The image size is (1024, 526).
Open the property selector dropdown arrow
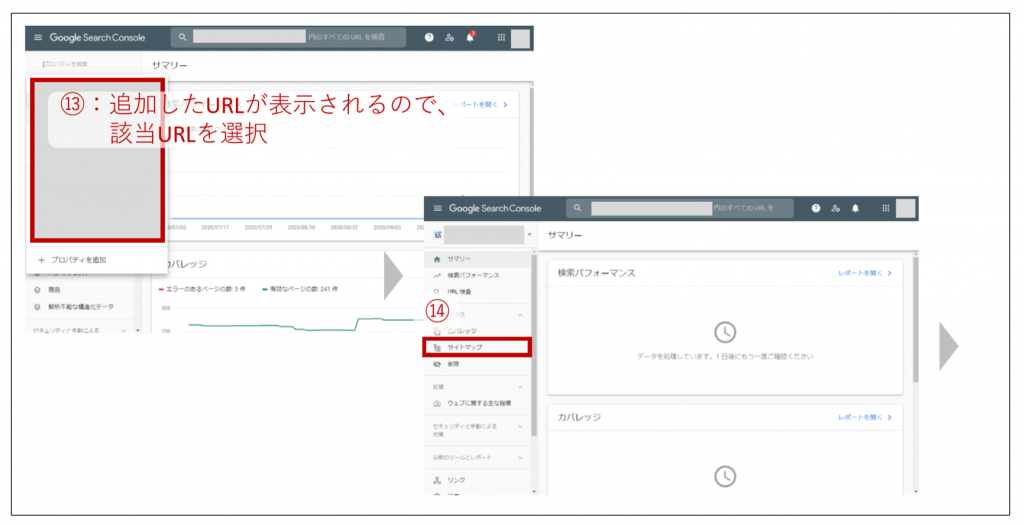pos(528,235)
